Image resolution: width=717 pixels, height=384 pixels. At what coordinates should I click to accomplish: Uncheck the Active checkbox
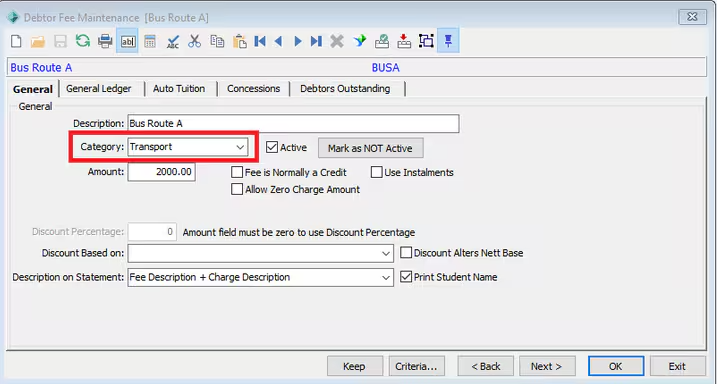point(272,147)
